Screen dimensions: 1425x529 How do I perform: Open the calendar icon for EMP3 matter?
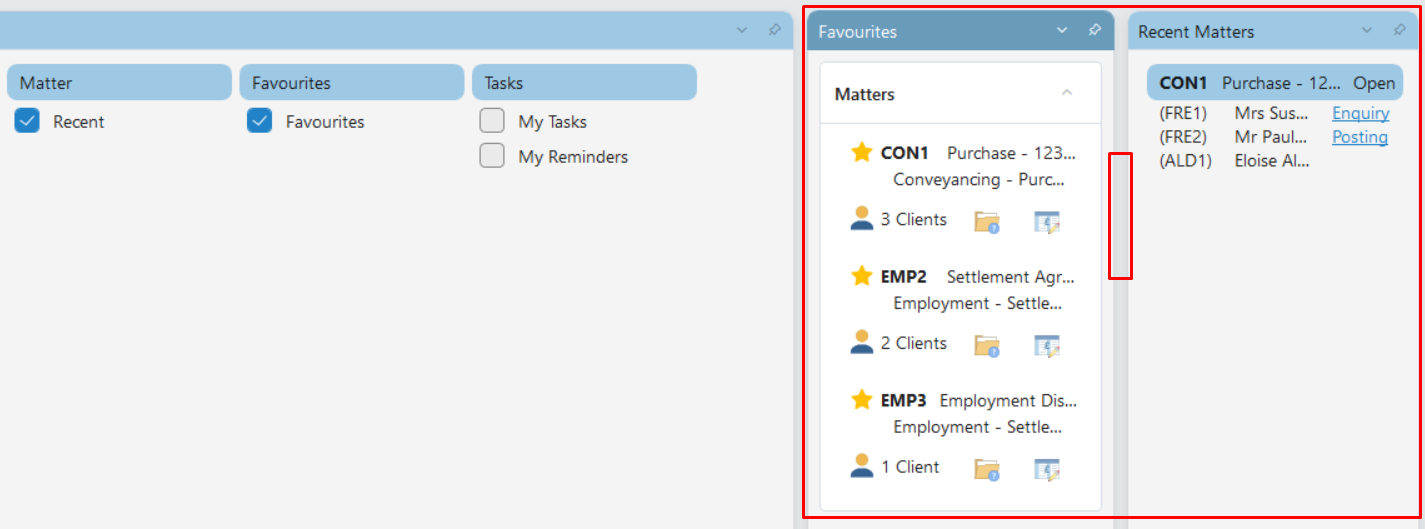1046,469
